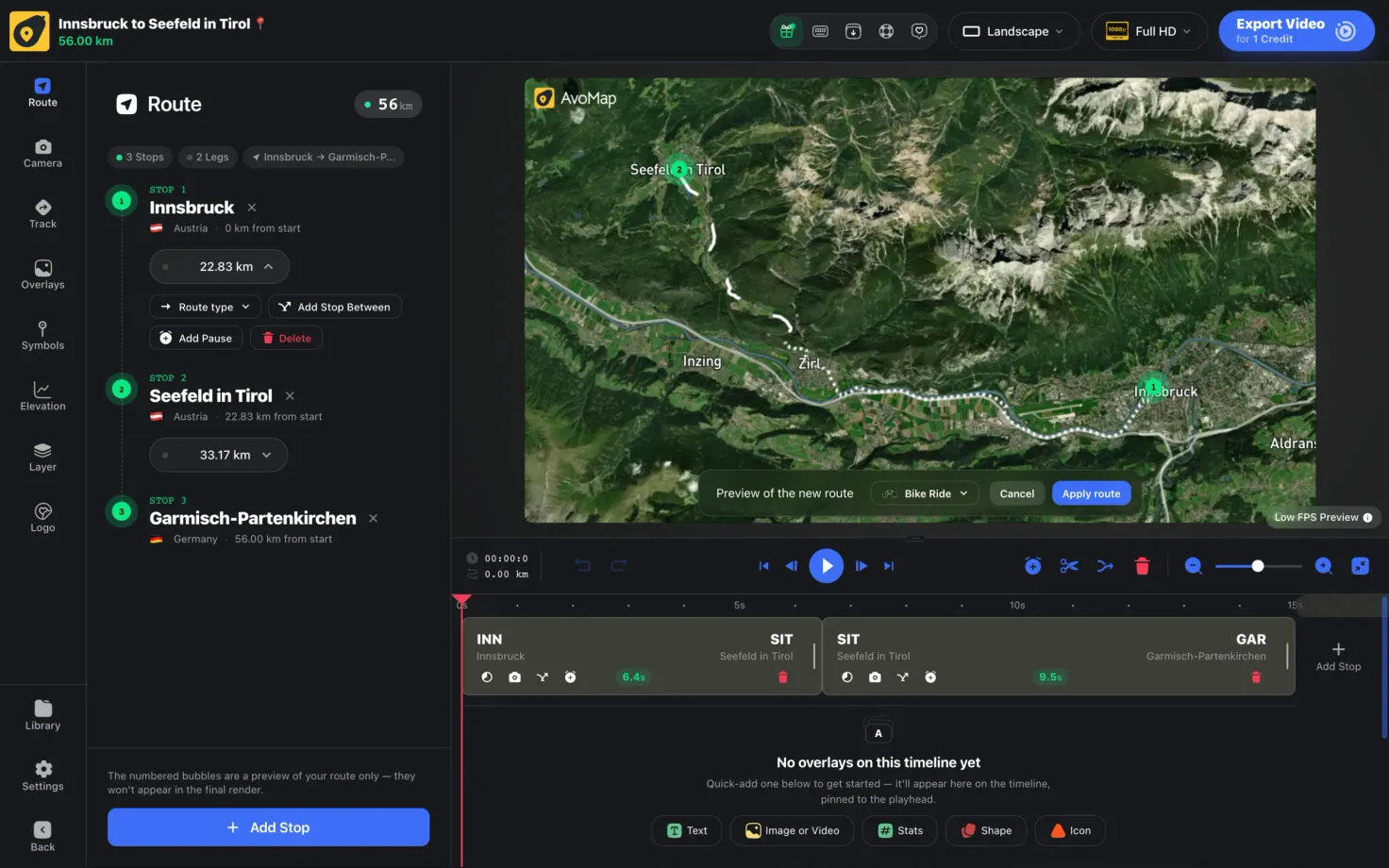1389x868 pixels.
Task: Click the AvoMap logo at top-left
Action: 29,31
